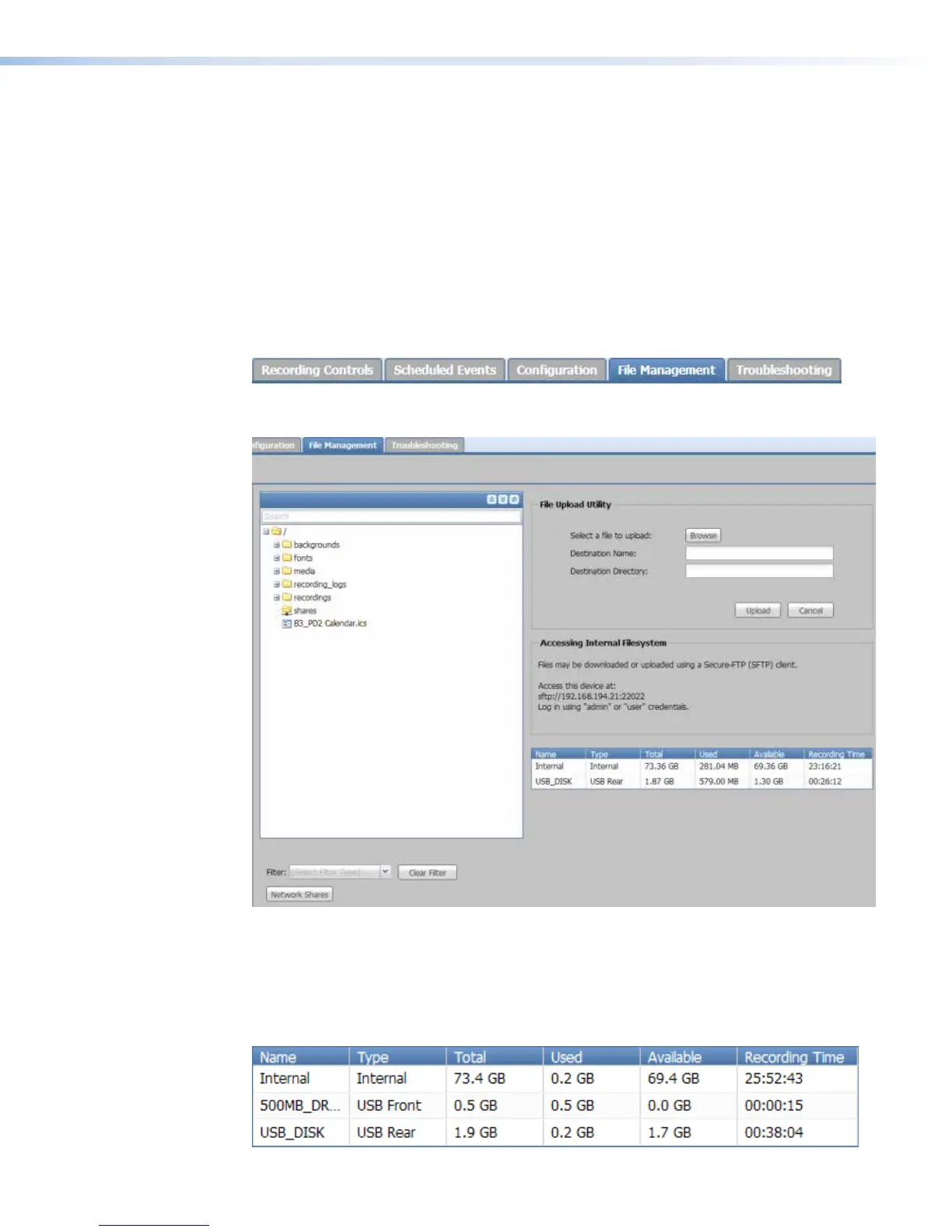Expand the backgrounds folder node
Screen dimensions: 952x1232
click(276, 545)
